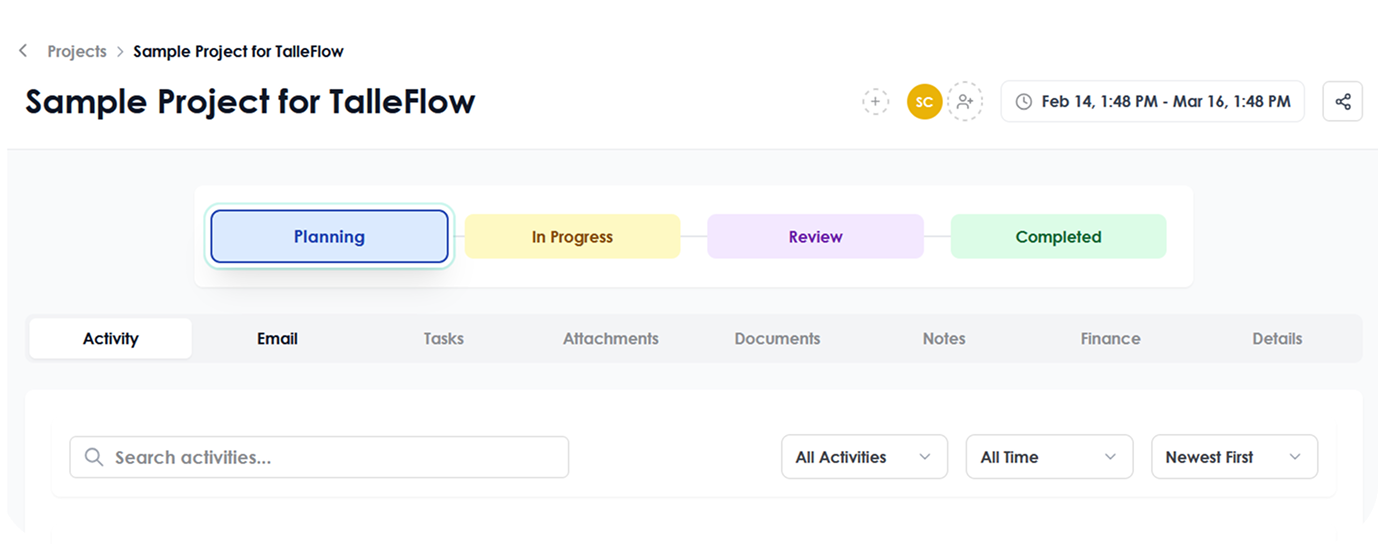Switch to the Email tab
The width and height of the screenshot is (1378, 544).
click(x=277, y=338)
